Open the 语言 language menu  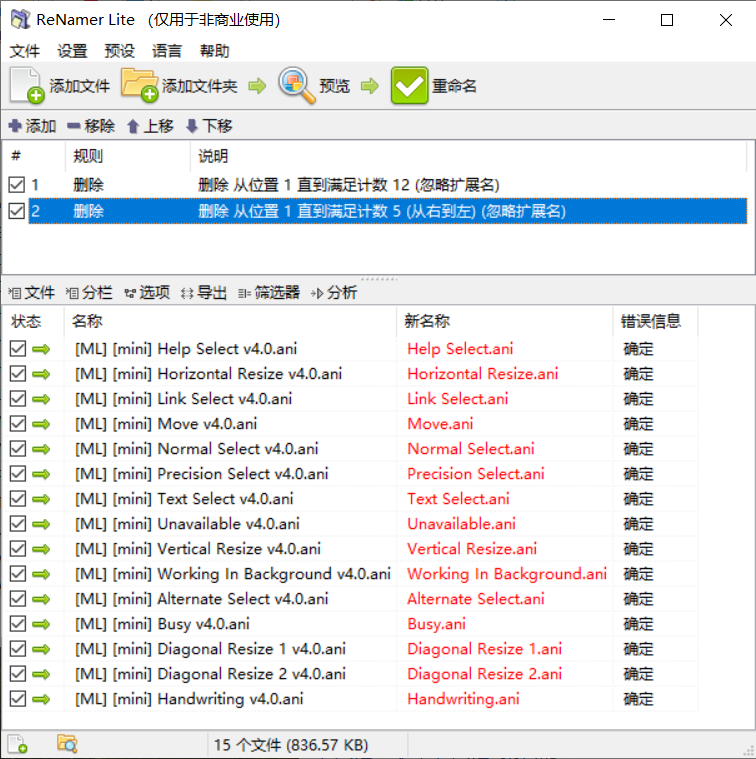click(167, 51)
